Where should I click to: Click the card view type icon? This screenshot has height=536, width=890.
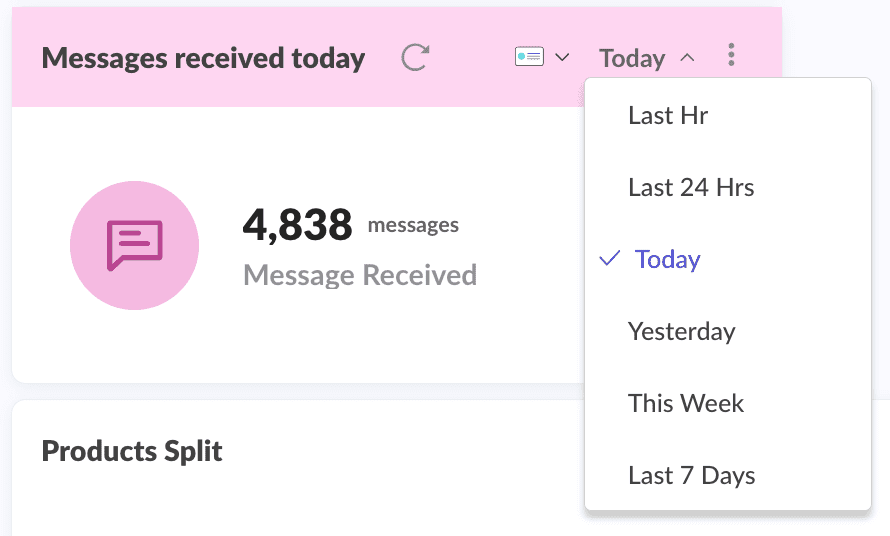[x=529, y=57]
